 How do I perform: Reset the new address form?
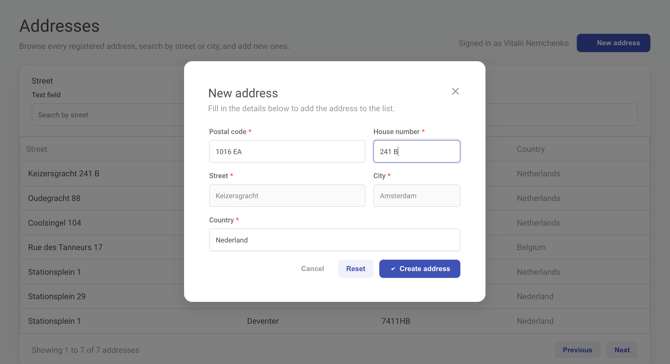356,269
